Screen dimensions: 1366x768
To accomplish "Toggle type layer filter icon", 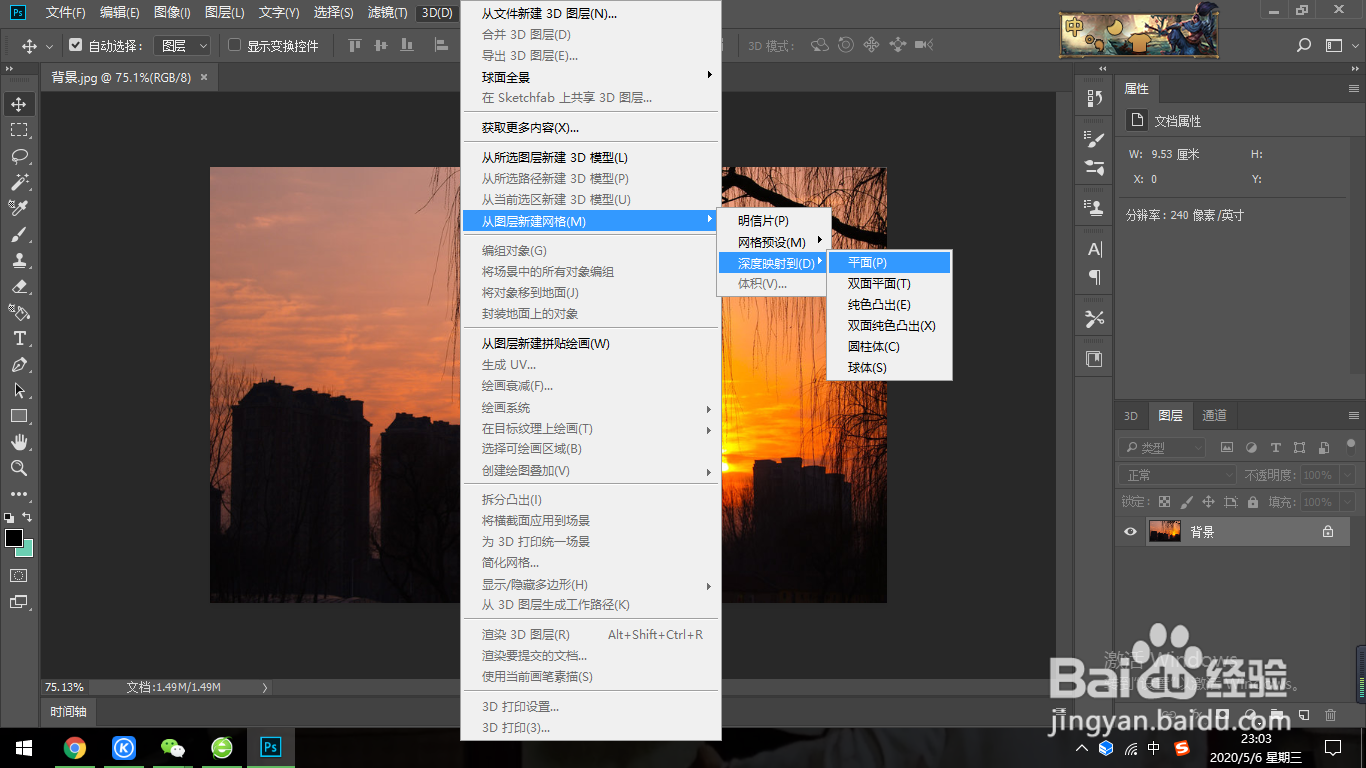I will (x=1275, y=448).
